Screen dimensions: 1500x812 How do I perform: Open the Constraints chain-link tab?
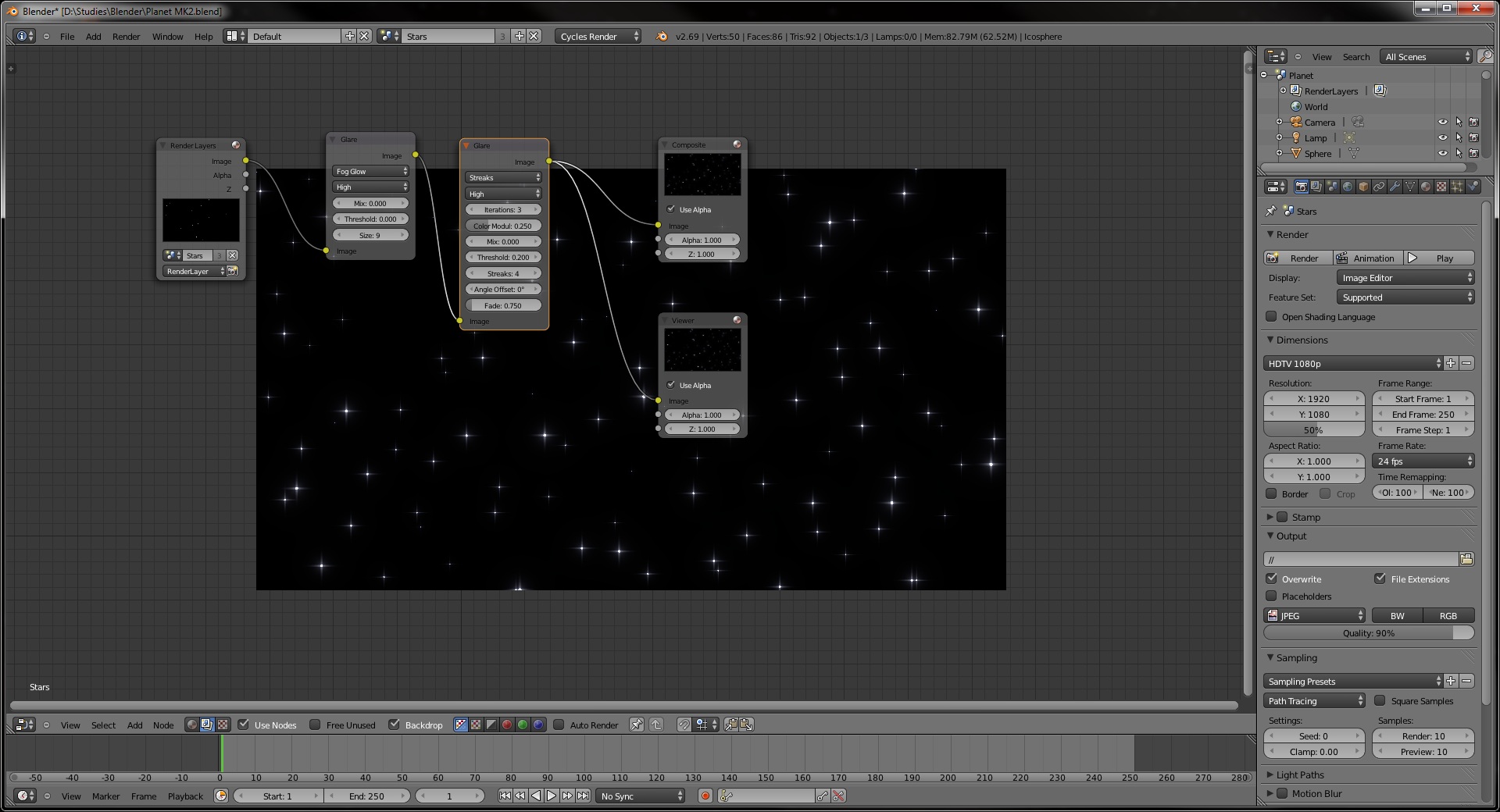pyautogui.click(x=1379, y=187)
